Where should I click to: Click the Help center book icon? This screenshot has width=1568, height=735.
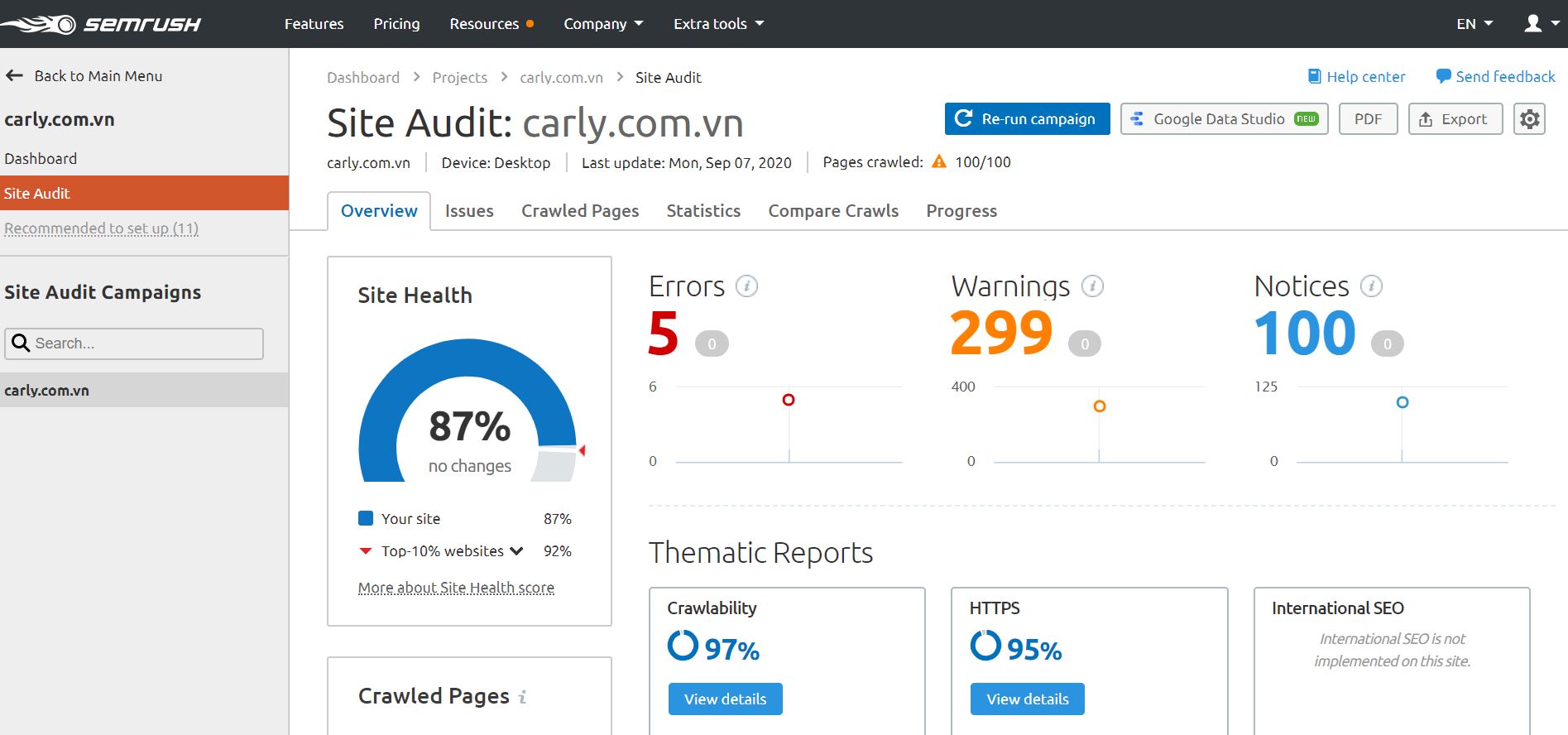[1314, 76]
